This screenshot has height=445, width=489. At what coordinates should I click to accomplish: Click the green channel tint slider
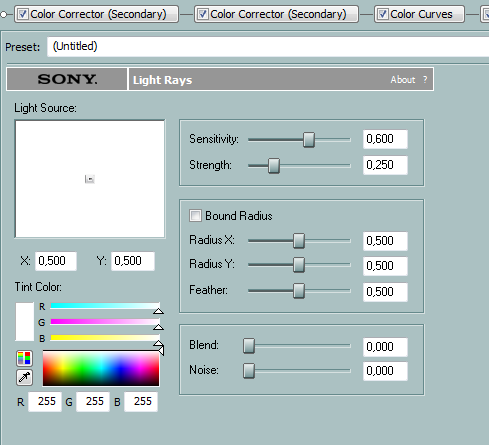point(105,322)
